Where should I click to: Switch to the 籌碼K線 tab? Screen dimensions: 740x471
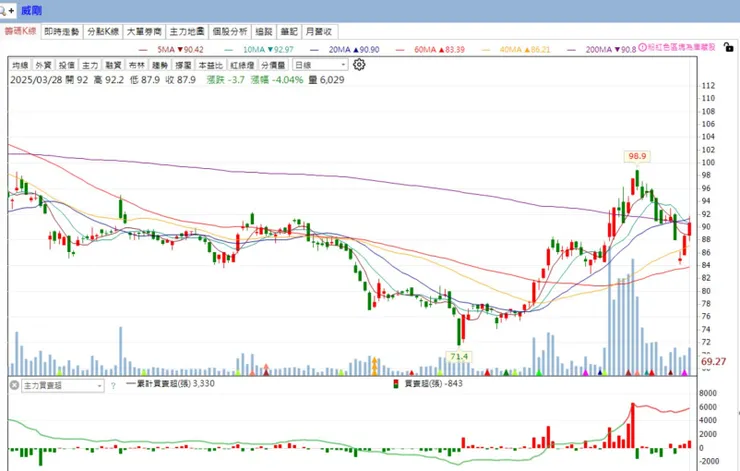(x=20, y=31)
